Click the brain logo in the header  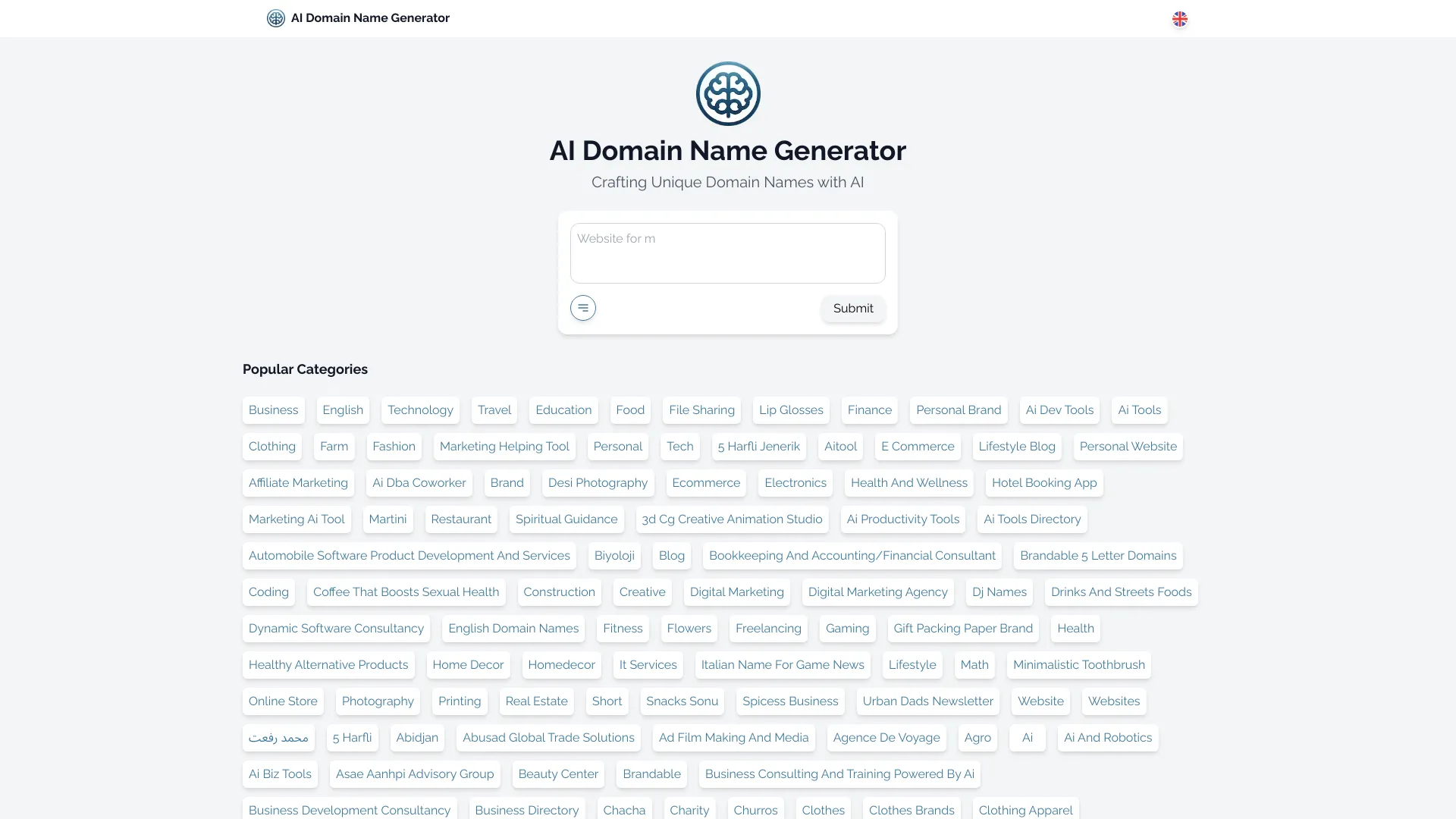click(275, 18)
